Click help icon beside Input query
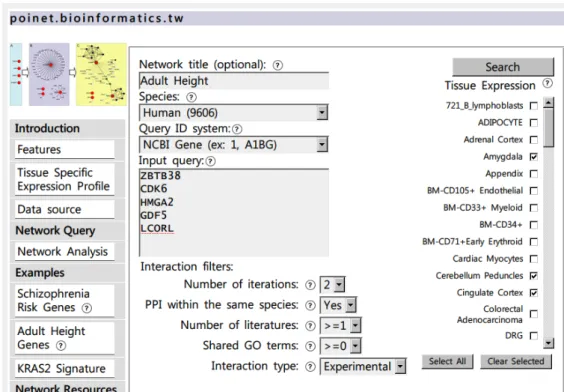This screenshot has width=564, height=392. coord(211,161)
